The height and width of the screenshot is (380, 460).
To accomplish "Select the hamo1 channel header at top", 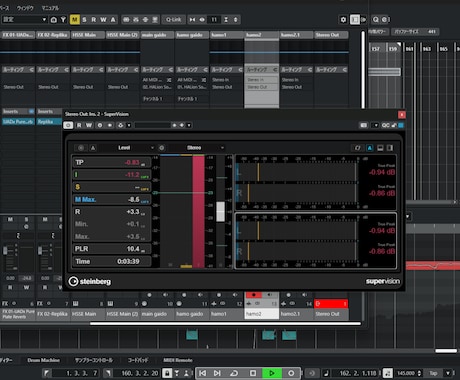I will (227, 35).
